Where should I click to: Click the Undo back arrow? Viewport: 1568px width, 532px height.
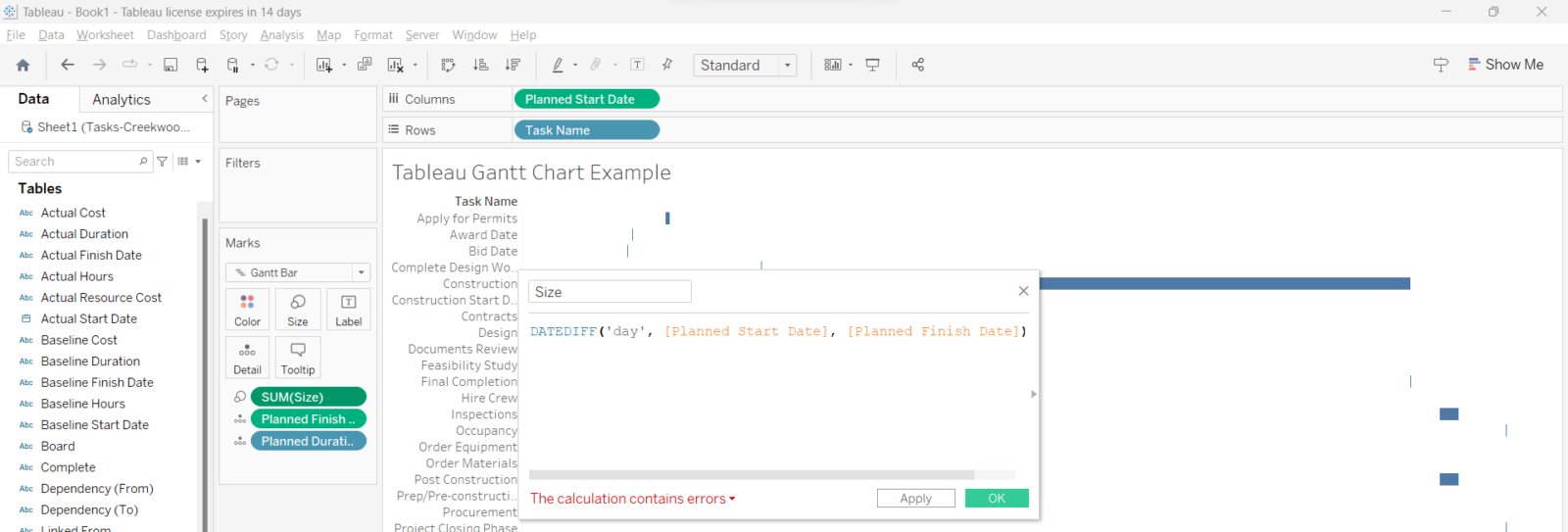pos(68,65)
